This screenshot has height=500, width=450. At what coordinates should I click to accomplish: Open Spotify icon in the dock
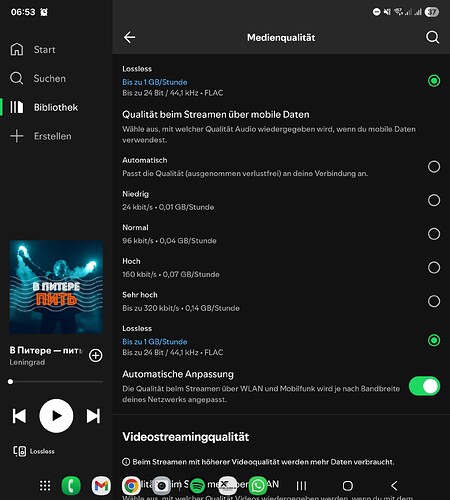coord(197,486)
